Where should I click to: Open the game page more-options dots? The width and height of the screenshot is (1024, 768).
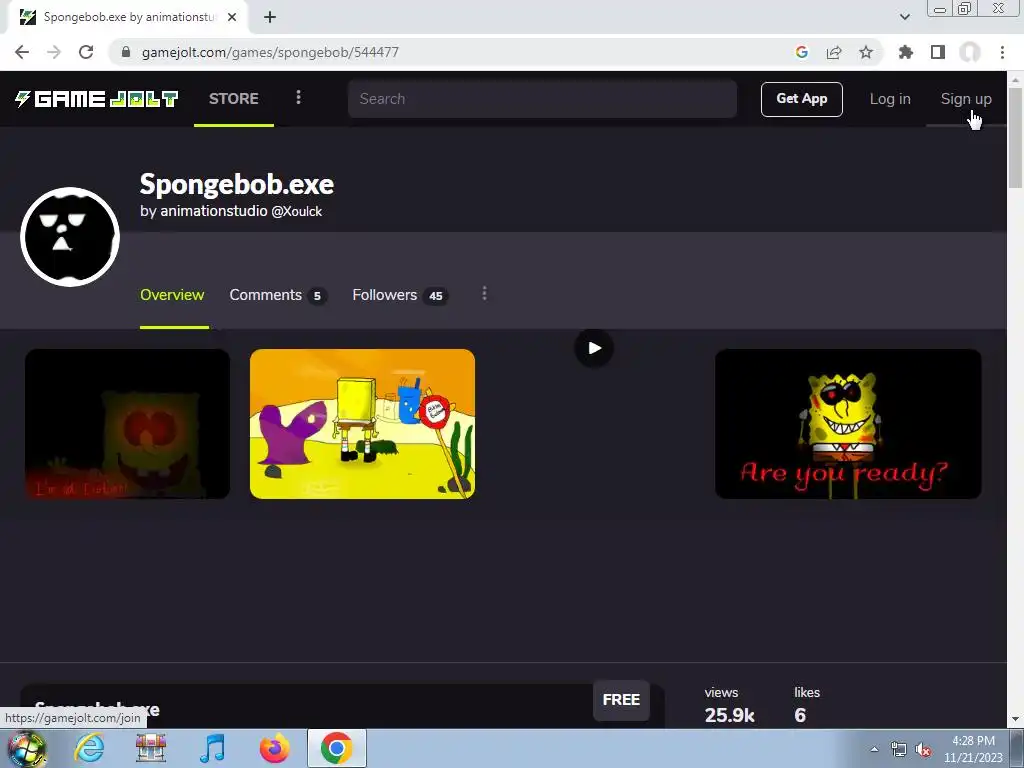pyautogui.click(x=484, y=293)
